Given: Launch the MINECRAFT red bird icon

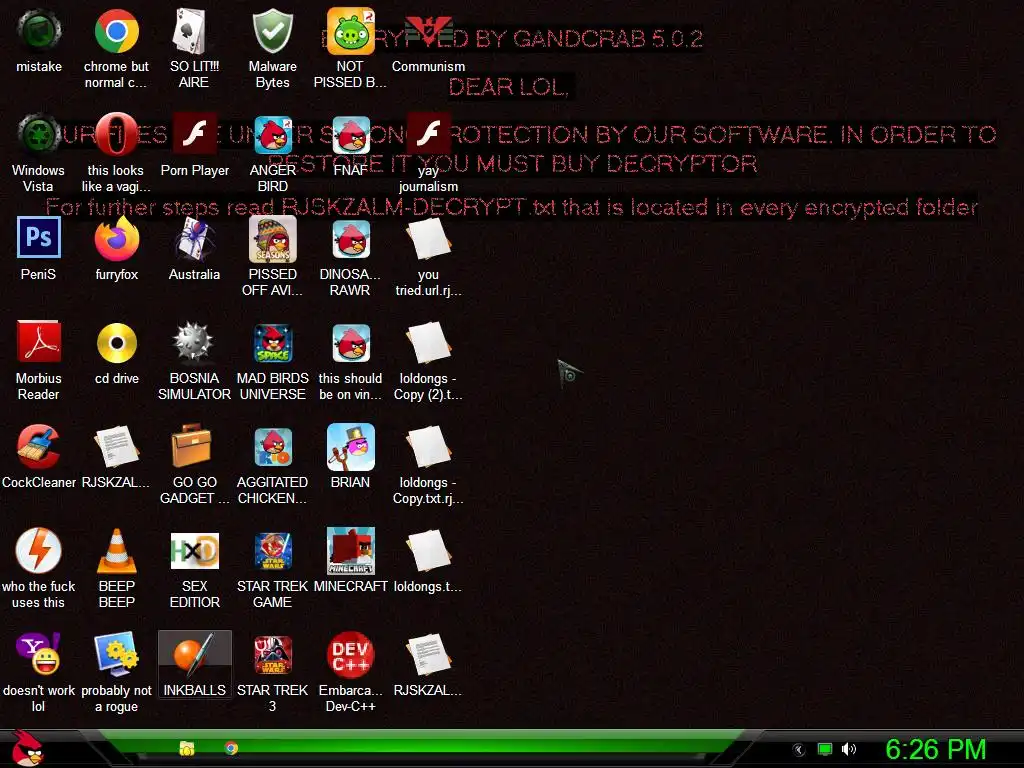Looking at the screenshot, I should (x=350, y=551).
